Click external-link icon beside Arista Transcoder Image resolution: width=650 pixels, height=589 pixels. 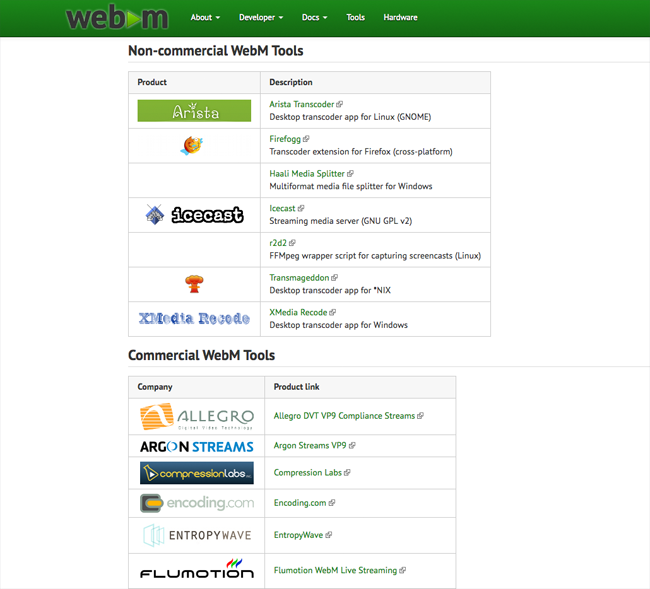340,104
